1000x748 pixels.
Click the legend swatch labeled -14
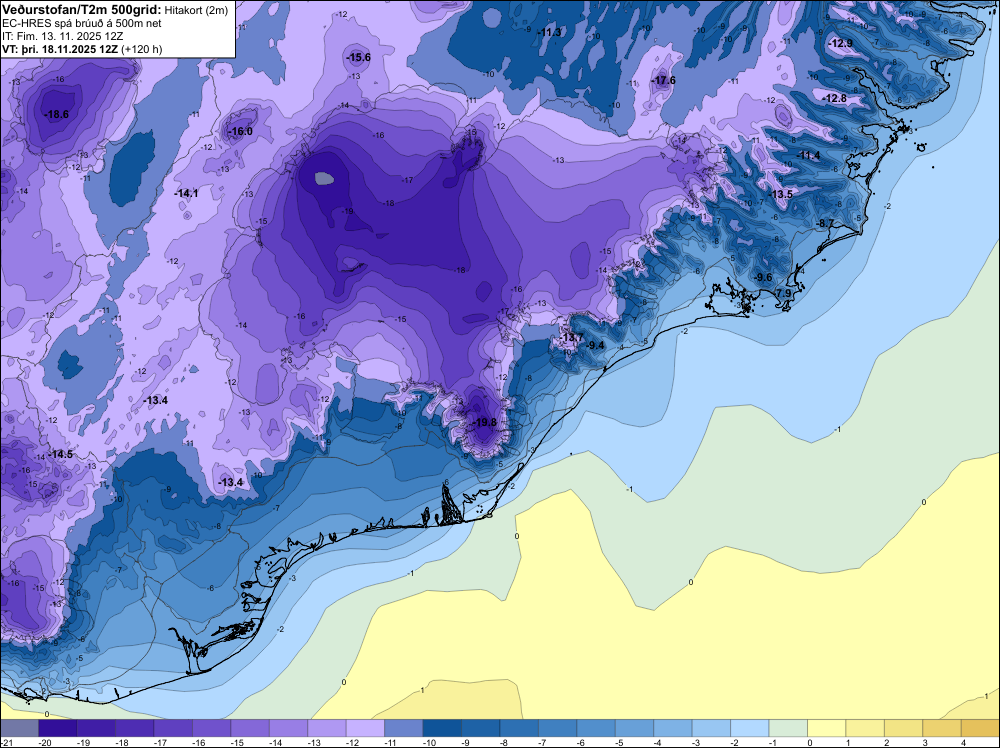coord(288,728)
